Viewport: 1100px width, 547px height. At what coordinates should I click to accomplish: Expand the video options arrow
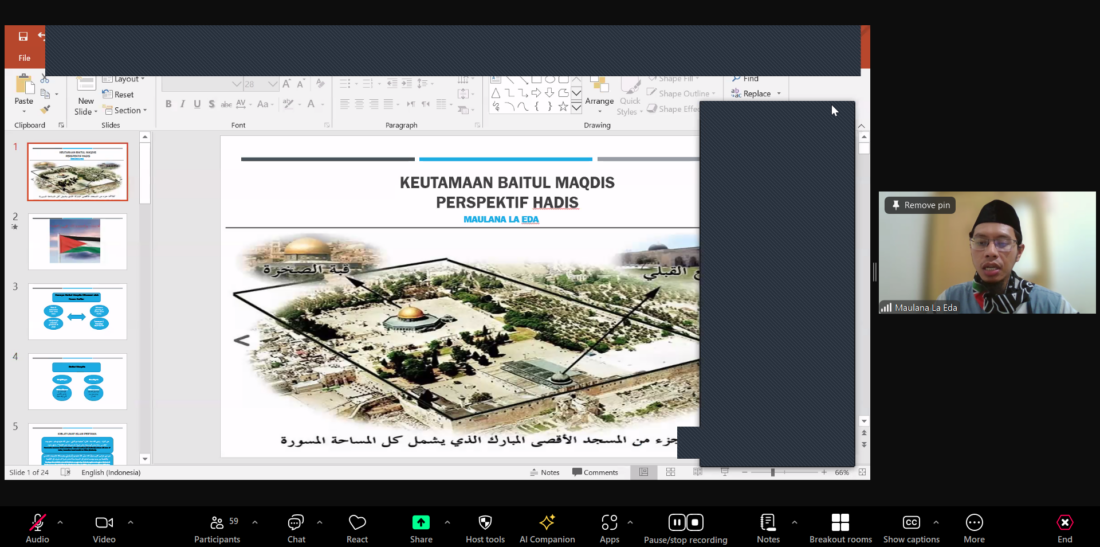click(130, 522)
